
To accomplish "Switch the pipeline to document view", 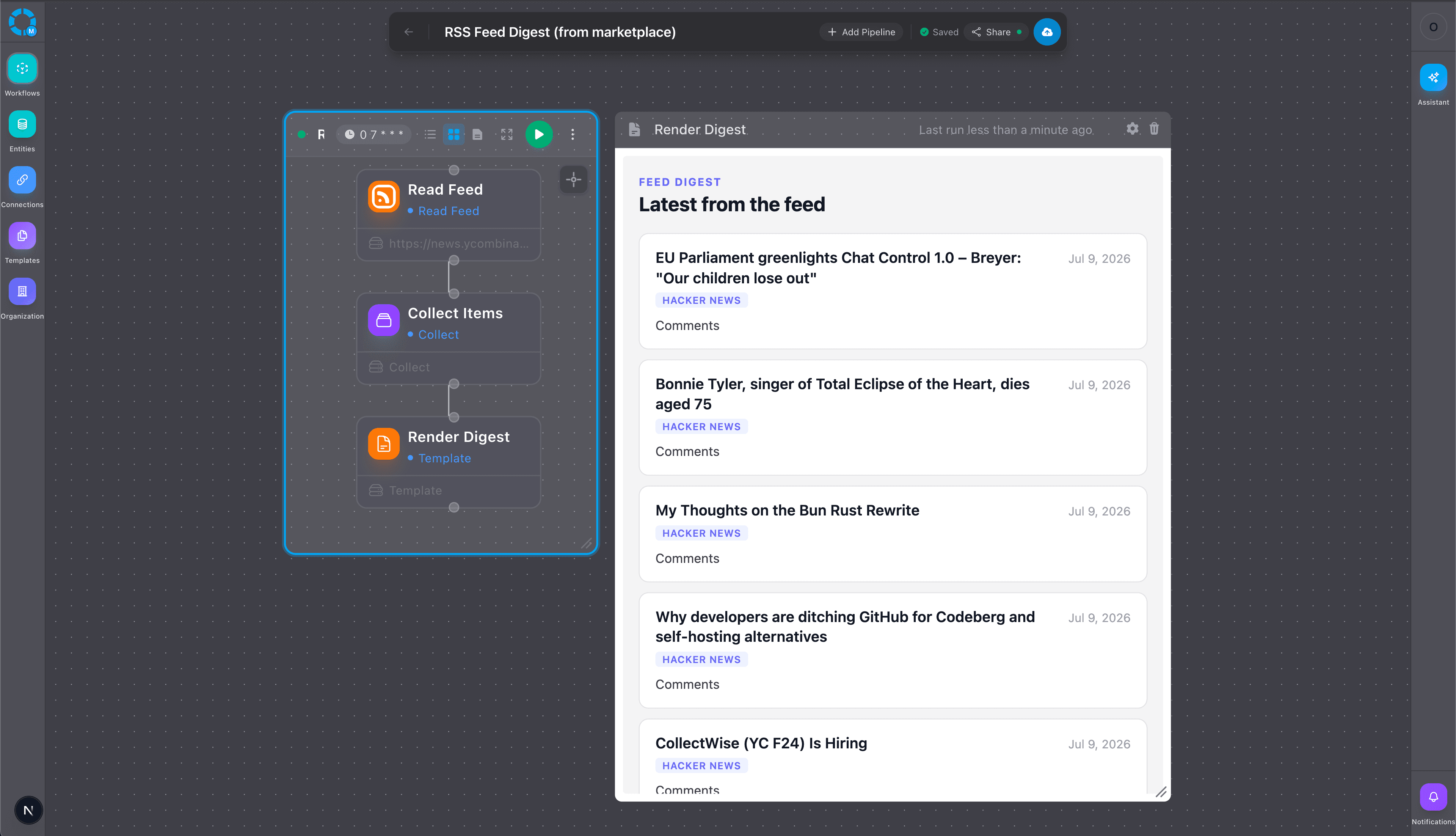I will click(x=477, y=134).
